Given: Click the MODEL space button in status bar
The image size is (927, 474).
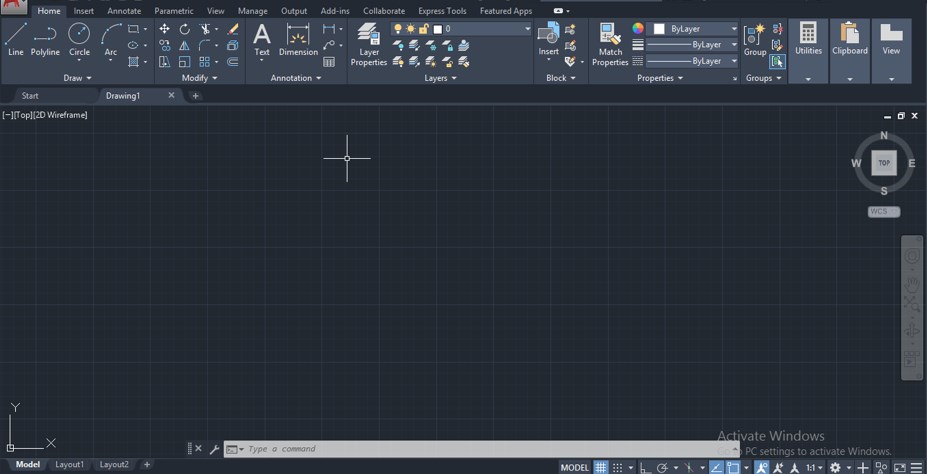Looking at the screenshot, I should pyautogui.click(x=574, y=467).
